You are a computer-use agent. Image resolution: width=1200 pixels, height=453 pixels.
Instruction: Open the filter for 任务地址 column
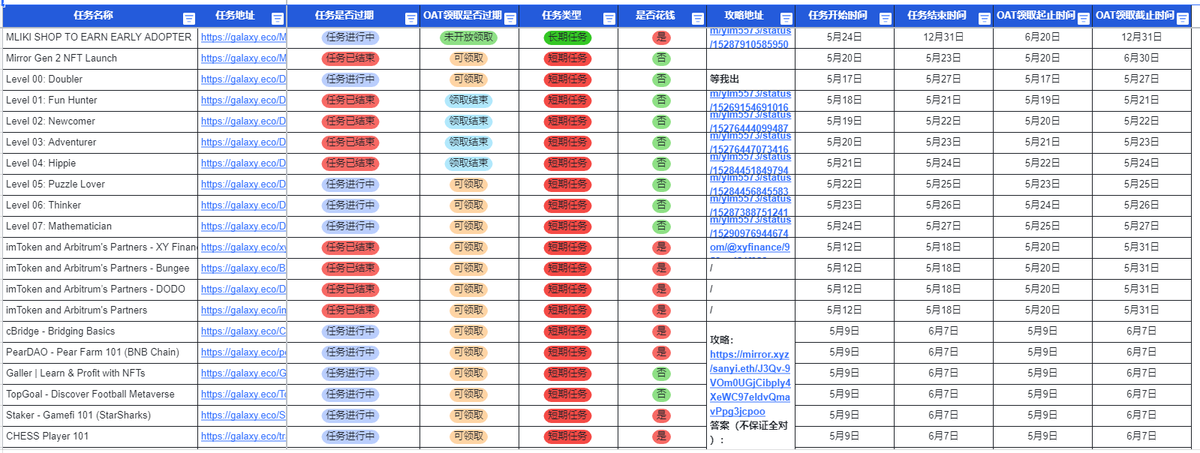point(277,18)
